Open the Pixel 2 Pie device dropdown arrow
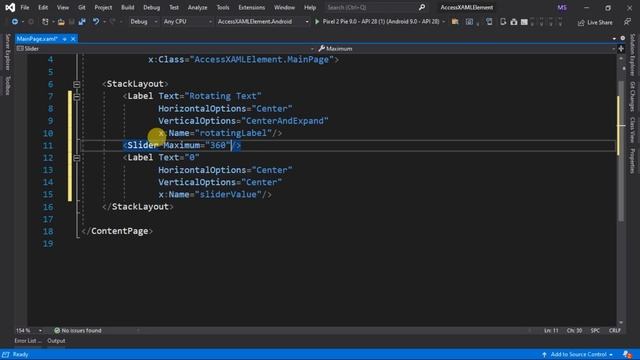 point(444,22)
